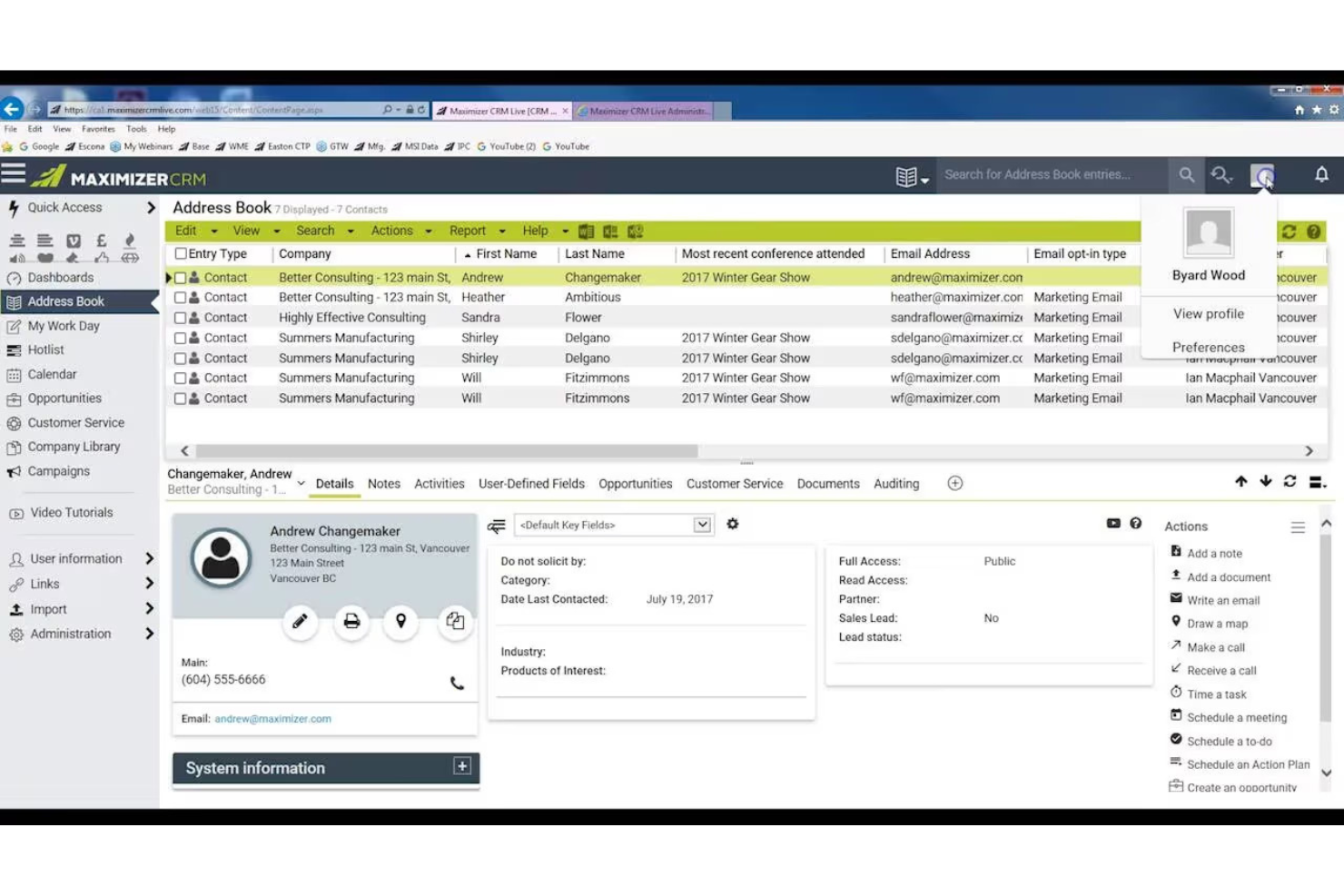Check the last Will Fitzimmons row checkbox
The height and width of the screenshot is (896, 1344).
tap(180, 399)
